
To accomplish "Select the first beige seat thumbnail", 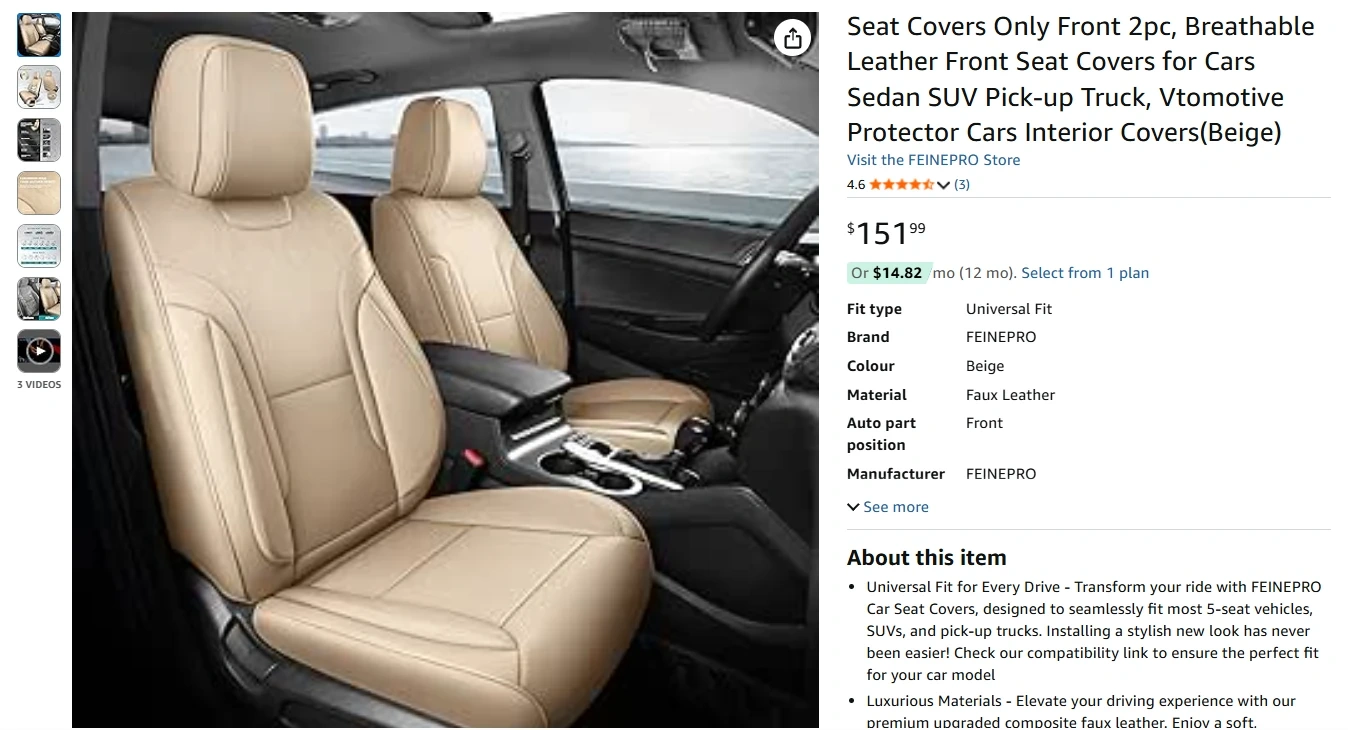I will [39, 35].
